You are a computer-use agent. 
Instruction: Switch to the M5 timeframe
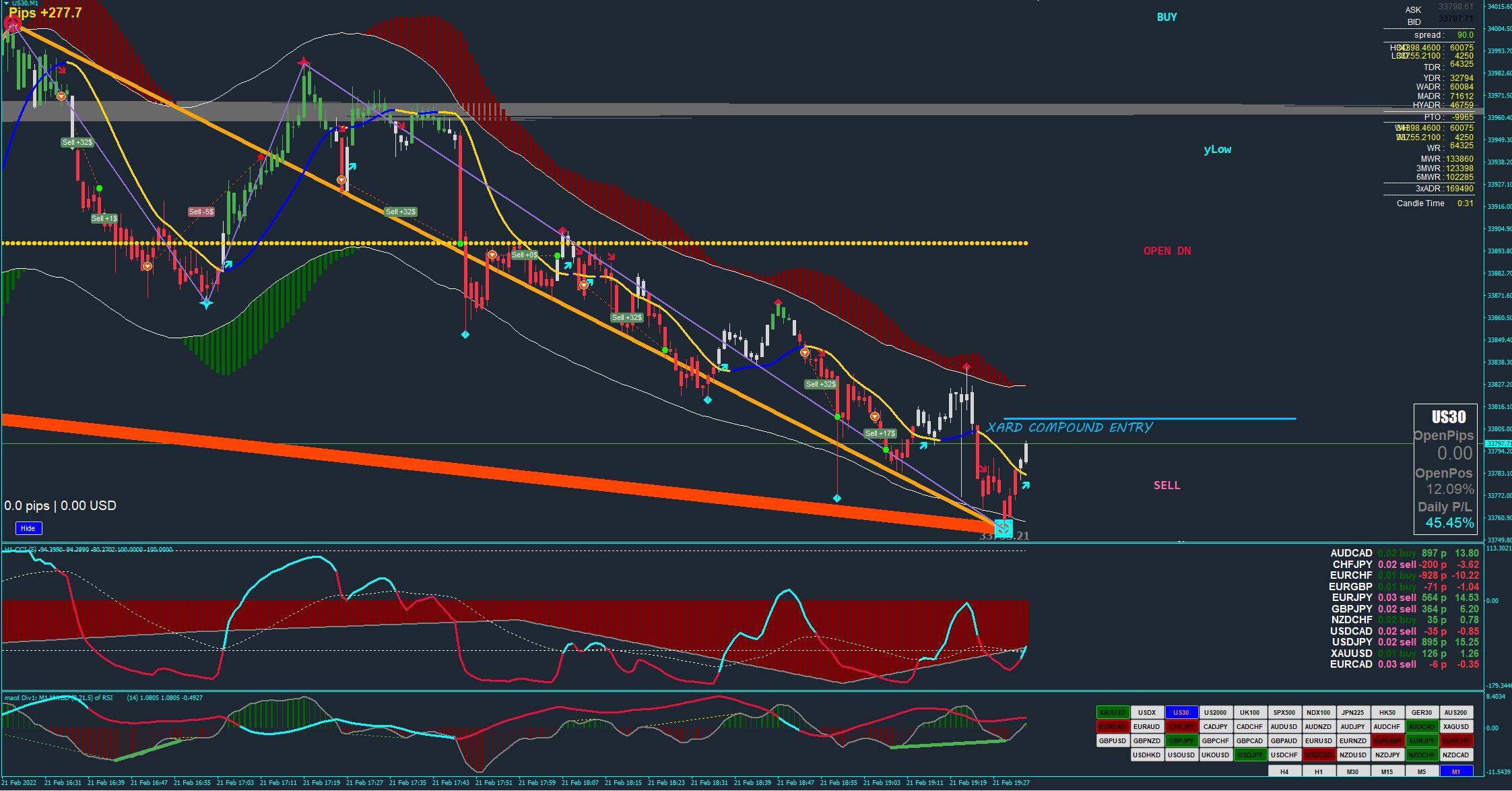[x=1421, y=771]
